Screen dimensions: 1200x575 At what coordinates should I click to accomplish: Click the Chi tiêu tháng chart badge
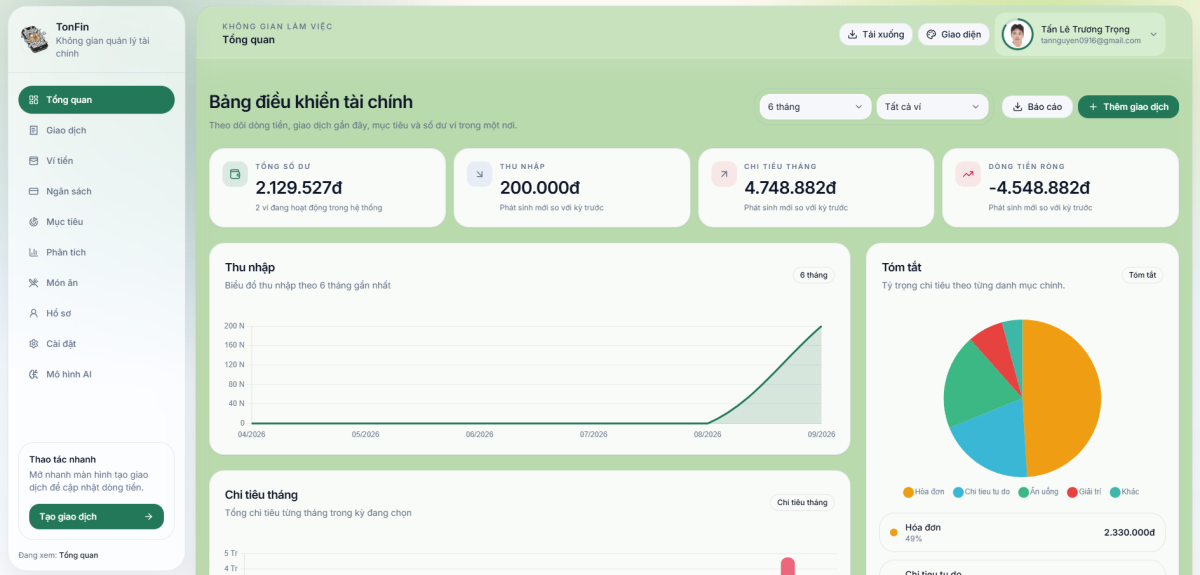pyautogui.click(x=802, y=503)
